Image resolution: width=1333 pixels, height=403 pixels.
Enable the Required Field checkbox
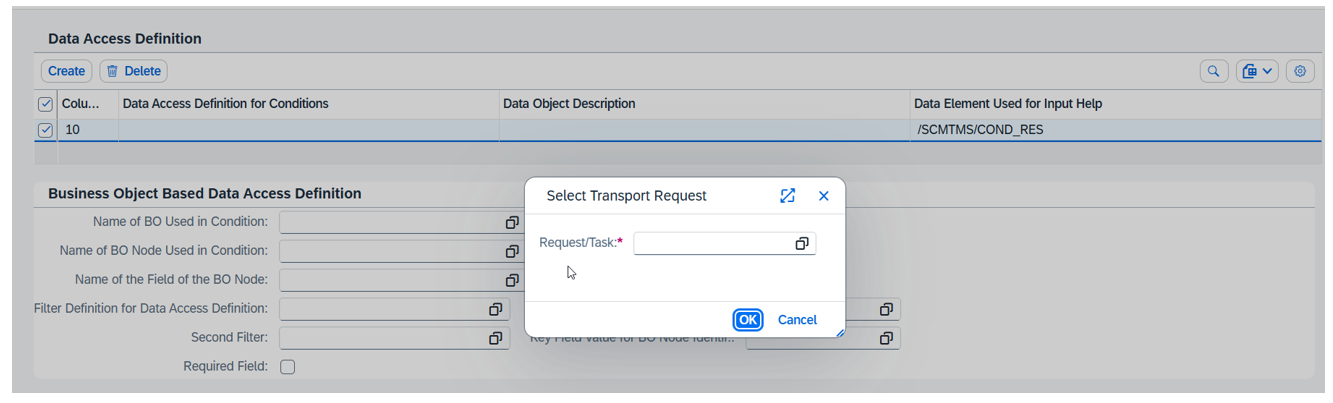(x=288, y=367)
